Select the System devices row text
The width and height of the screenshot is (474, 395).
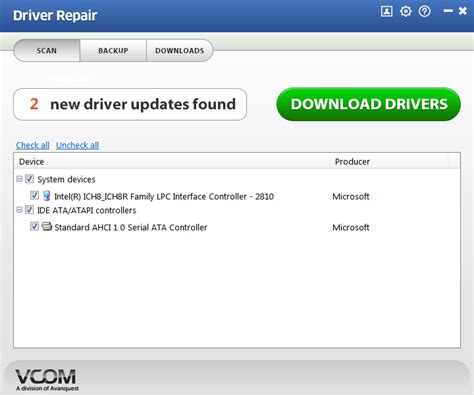[x=66, y=179]
